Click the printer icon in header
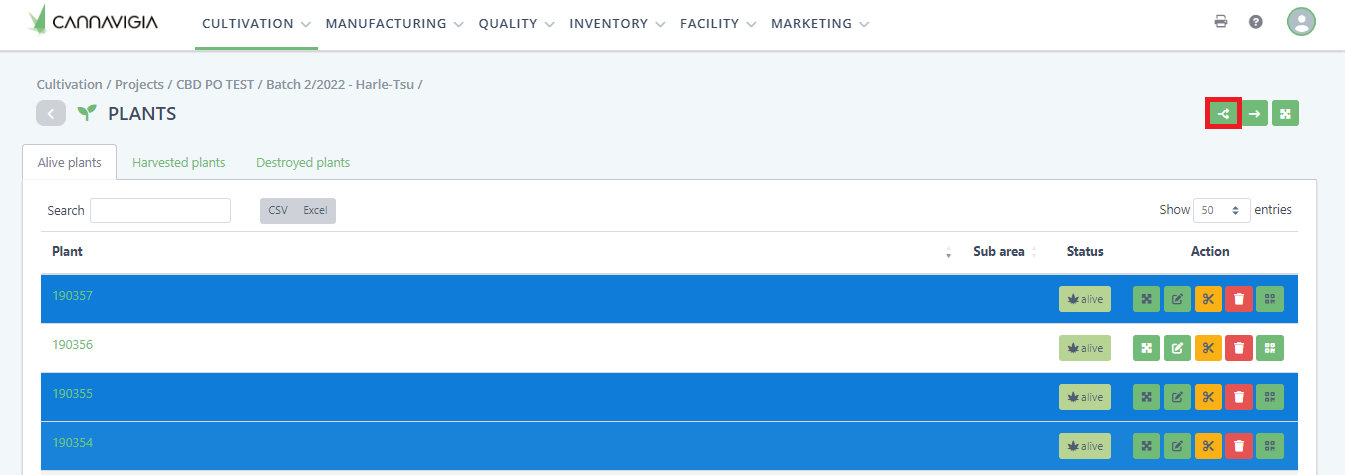Screen dimensions: 1345x475 [1221, 22]
